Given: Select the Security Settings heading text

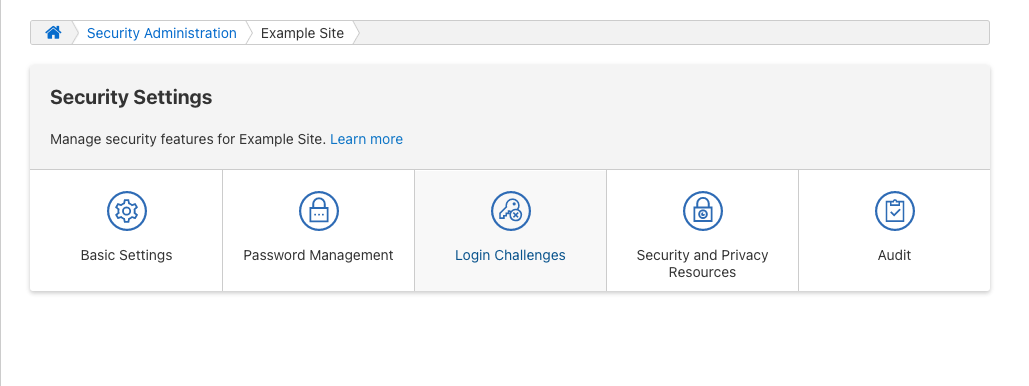Looking at the screenshot, I should pos(131,97).
